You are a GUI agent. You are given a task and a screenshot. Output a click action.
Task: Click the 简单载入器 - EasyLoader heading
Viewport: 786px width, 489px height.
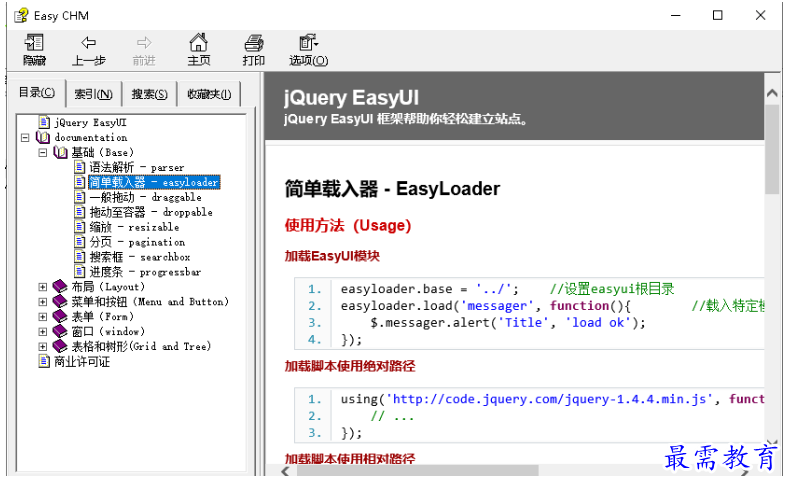click(392, 189)
